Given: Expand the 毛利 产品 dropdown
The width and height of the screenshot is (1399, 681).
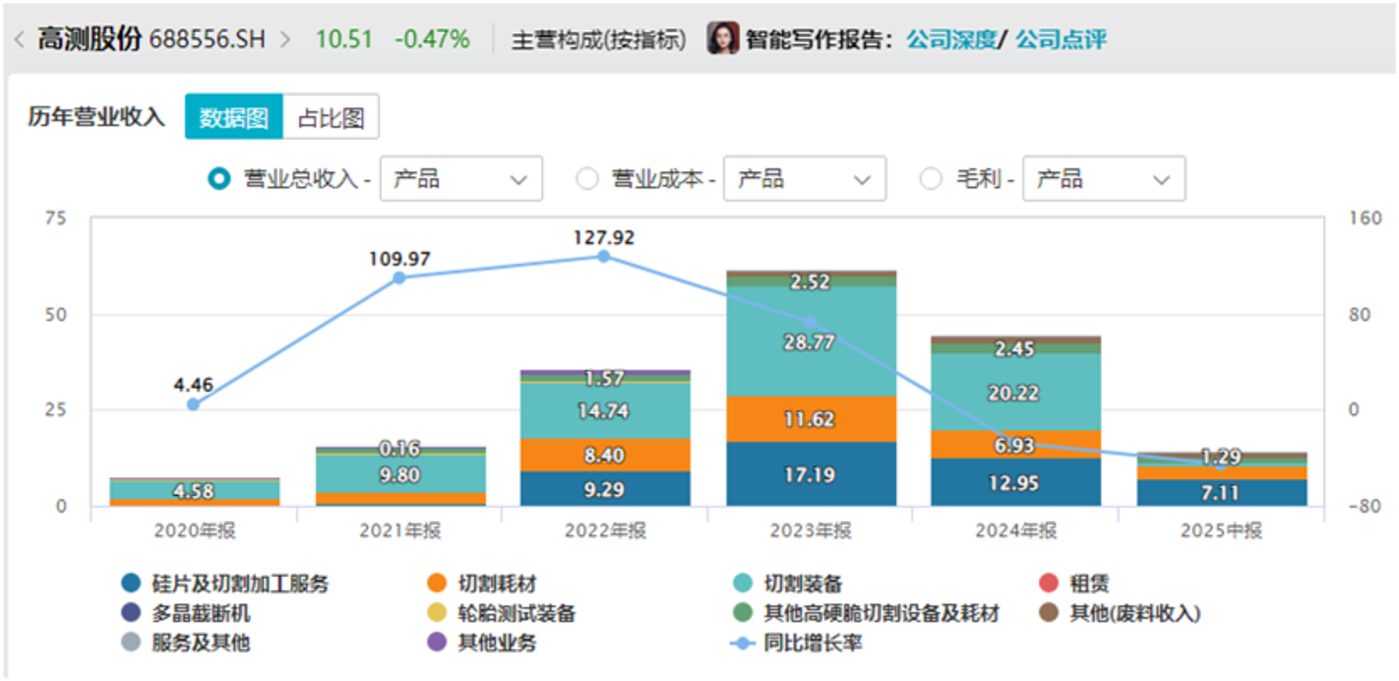Looking at the screenshot, I should (1103, 179).
